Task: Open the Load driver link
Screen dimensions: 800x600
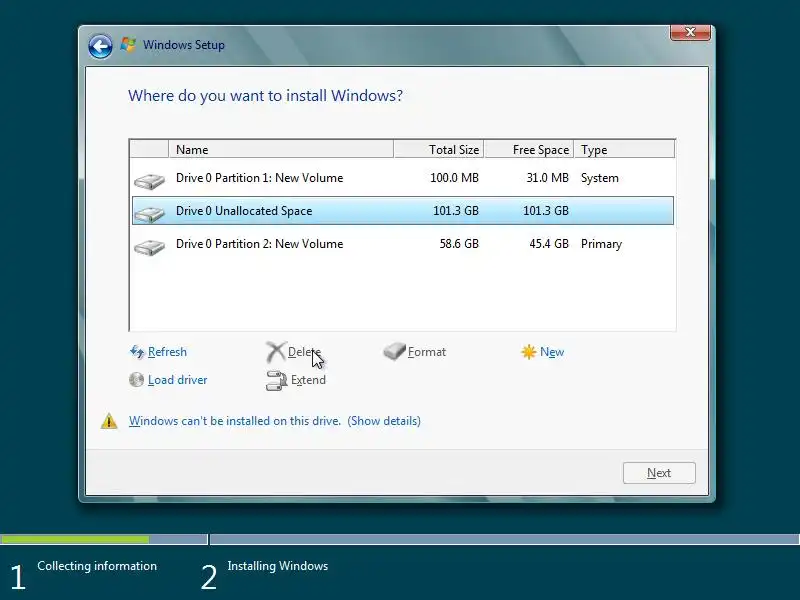Action: coord(178,380)
